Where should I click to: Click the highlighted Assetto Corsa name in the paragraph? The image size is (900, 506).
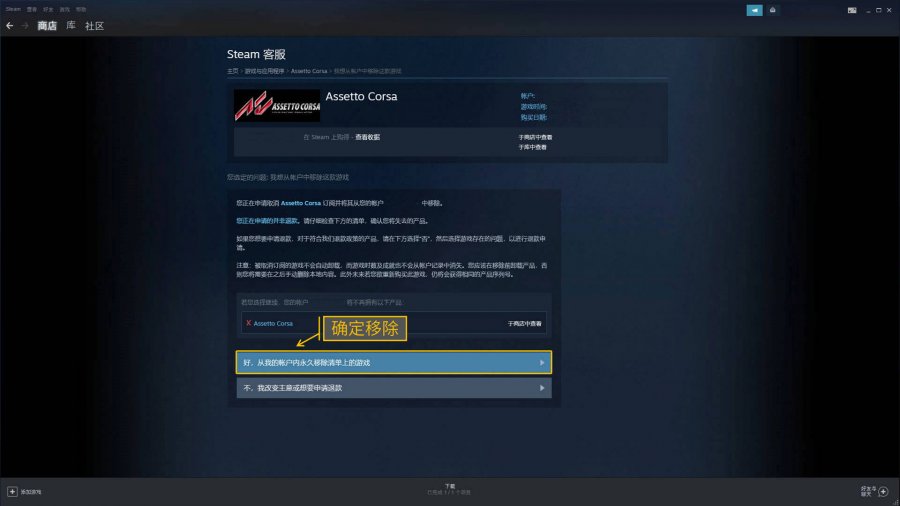click(x=300, y=203)
